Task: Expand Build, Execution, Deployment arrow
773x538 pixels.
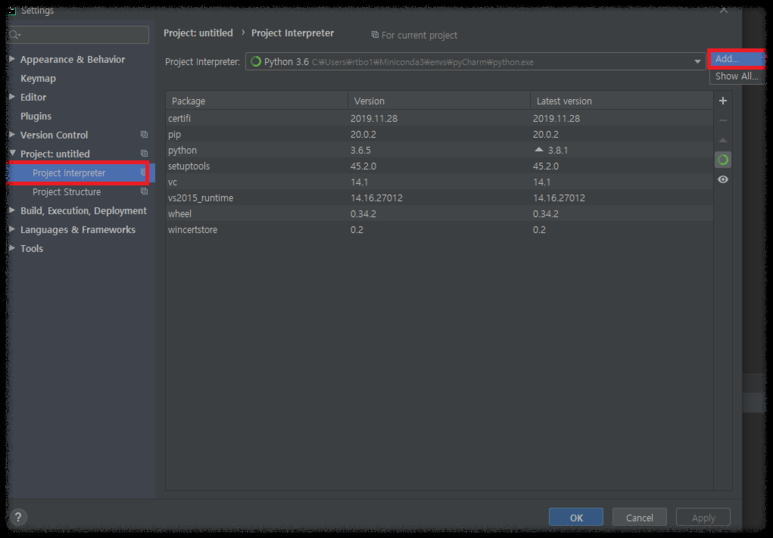Action: click(x=12, y=210)
